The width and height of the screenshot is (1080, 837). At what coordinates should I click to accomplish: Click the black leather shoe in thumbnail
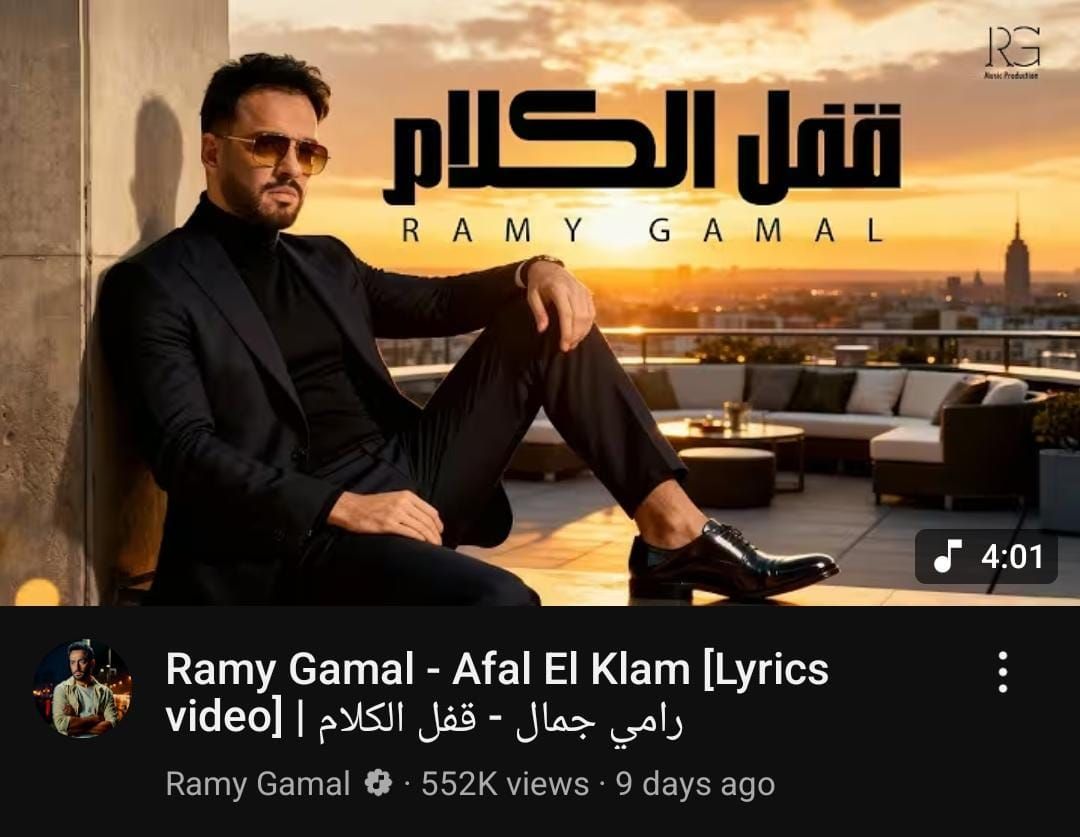[x=730, y=559]
